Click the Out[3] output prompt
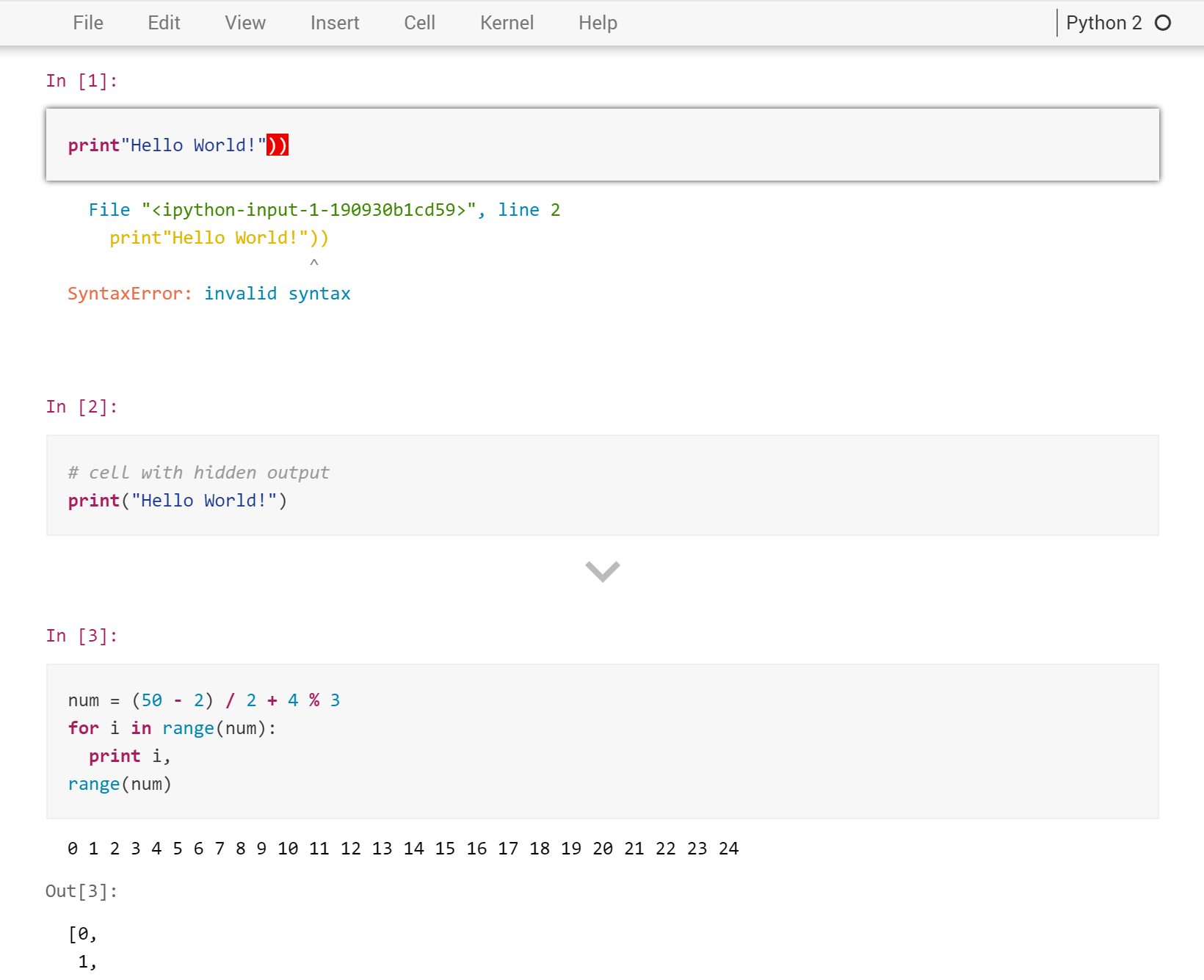Image resolution: width=1204 pixels, height=980 pixels. coord(81,891)
